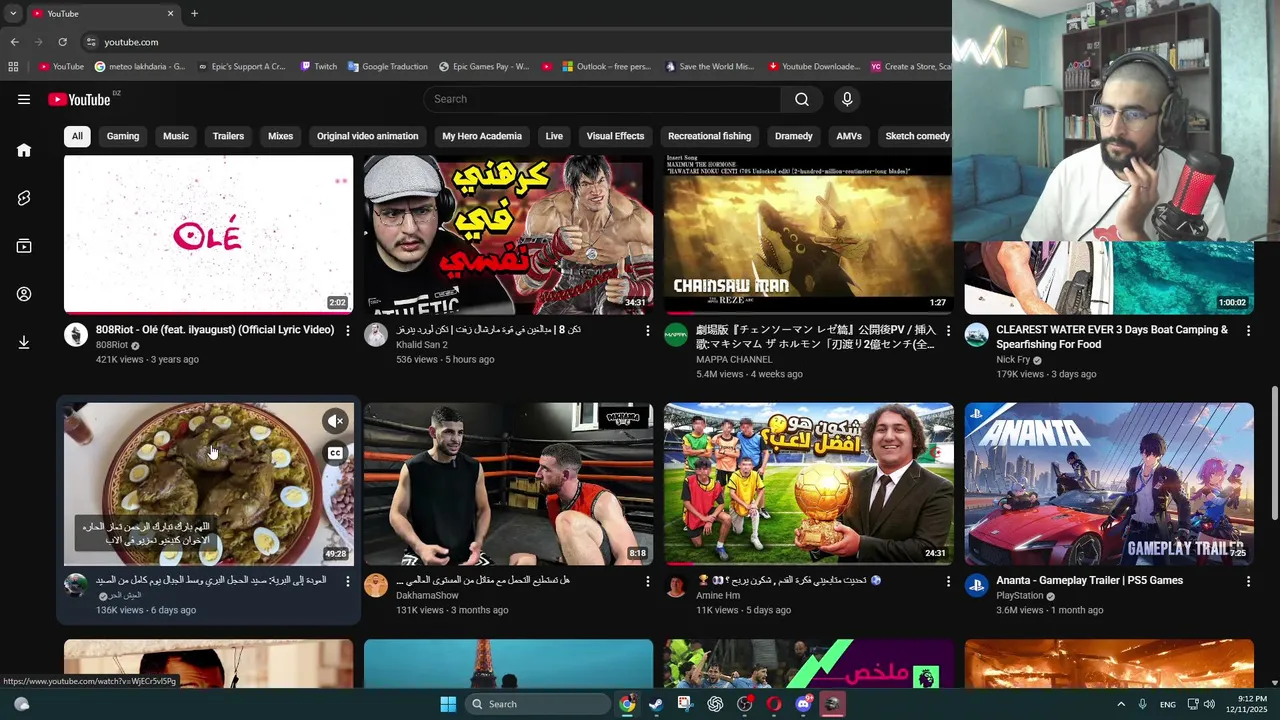1280x720 pixels.
Task: Select the Trailers filter chip
Action: (x=228, y=136)
